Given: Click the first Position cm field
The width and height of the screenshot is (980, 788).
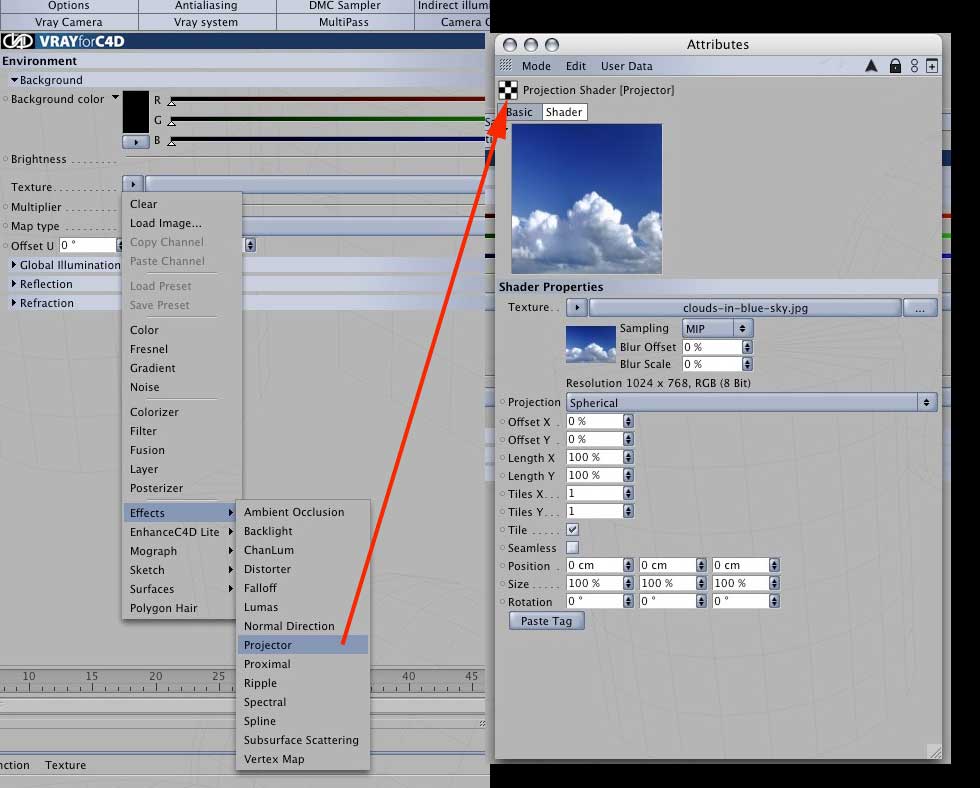Looking at the screenshot, I should pos(594,565).
